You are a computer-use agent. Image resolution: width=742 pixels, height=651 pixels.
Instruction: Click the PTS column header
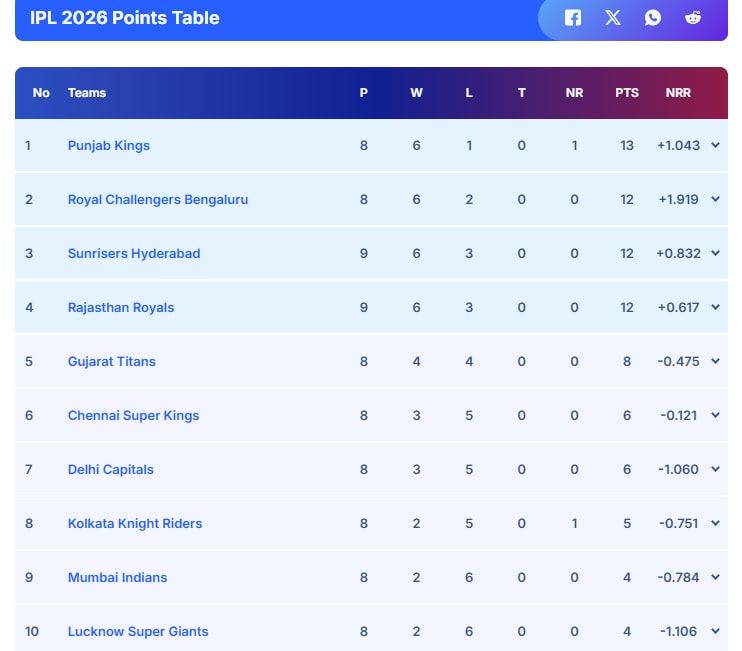click(627, 93)
